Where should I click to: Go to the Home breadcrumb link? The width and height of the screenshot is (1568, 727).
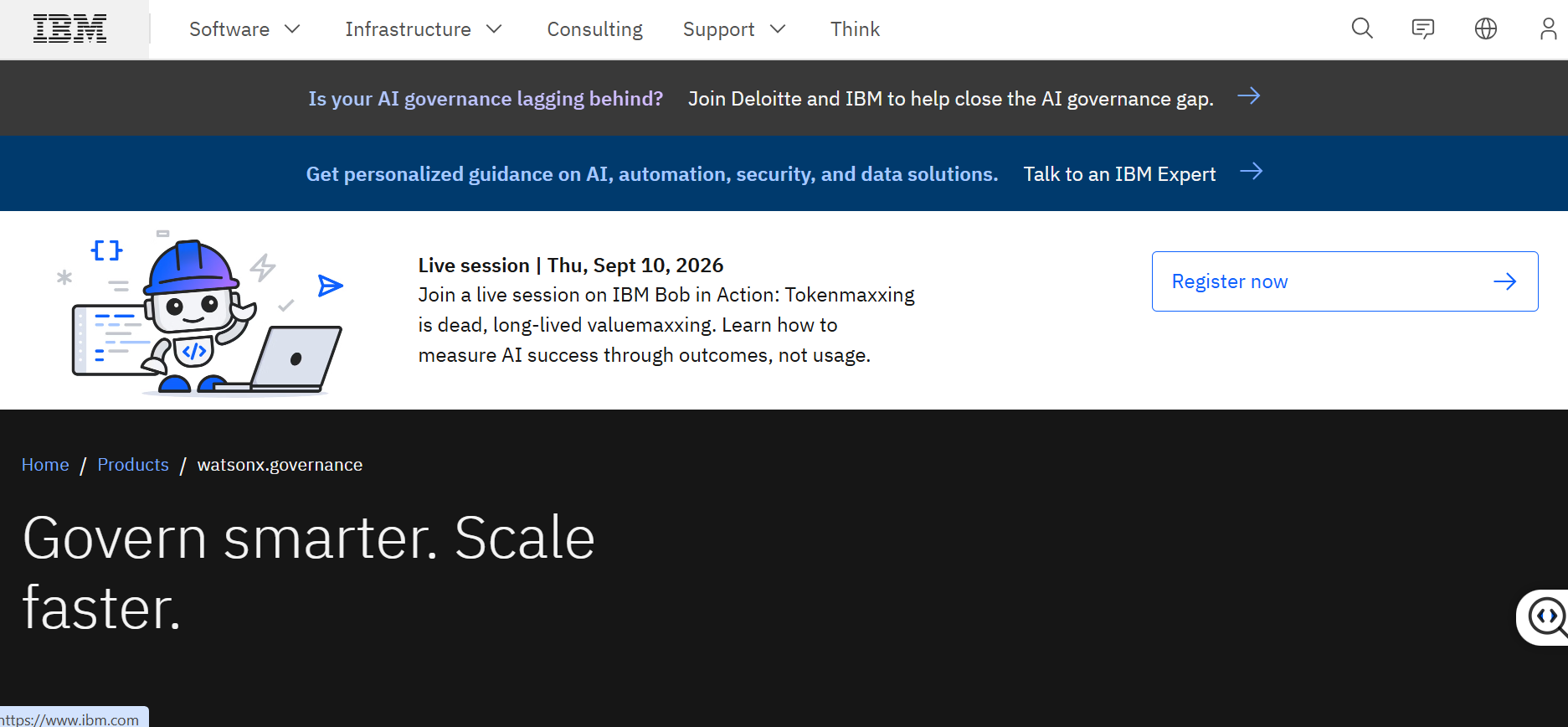45,465
